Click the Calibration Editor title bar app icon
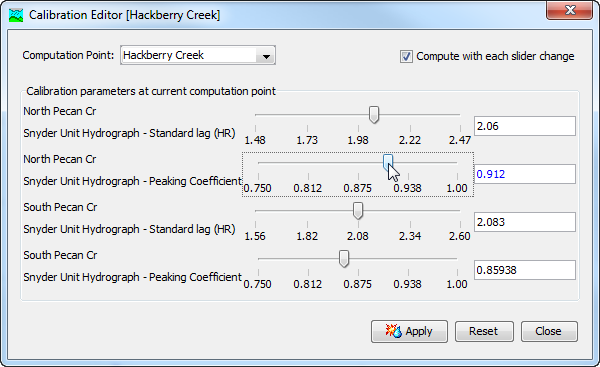This screenshot has width=600, height=367. tap(16, 15)
